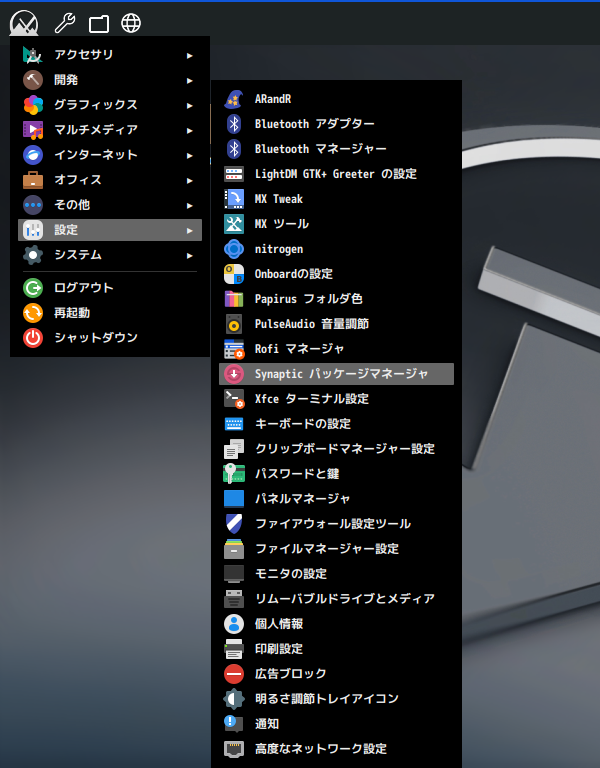Click the MX ツール icon
The height and width of the screenshot is (768, 600).
click(x=234, y=224)
